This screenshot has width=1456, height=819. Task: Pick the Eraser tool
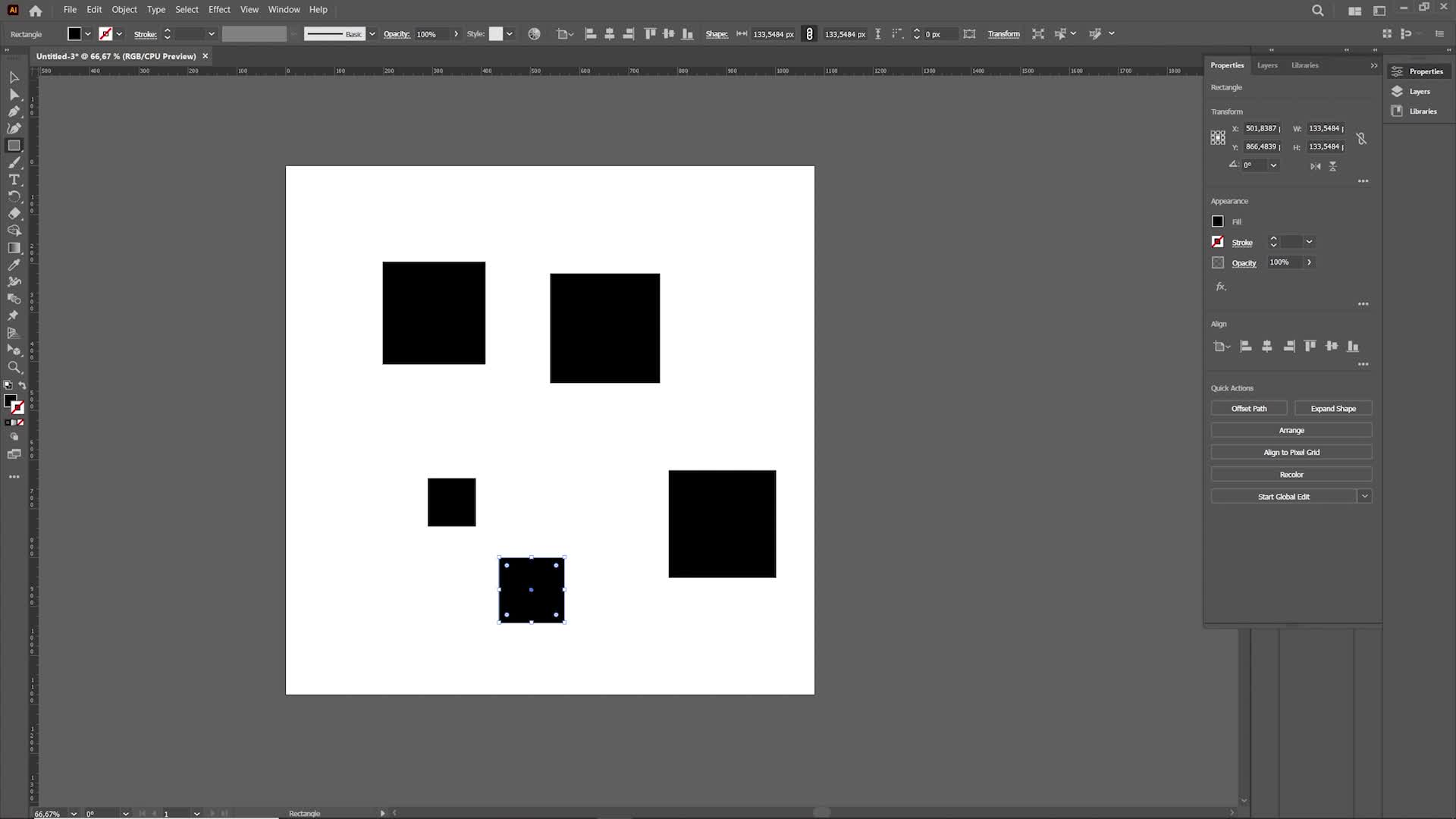coord(14,214)
